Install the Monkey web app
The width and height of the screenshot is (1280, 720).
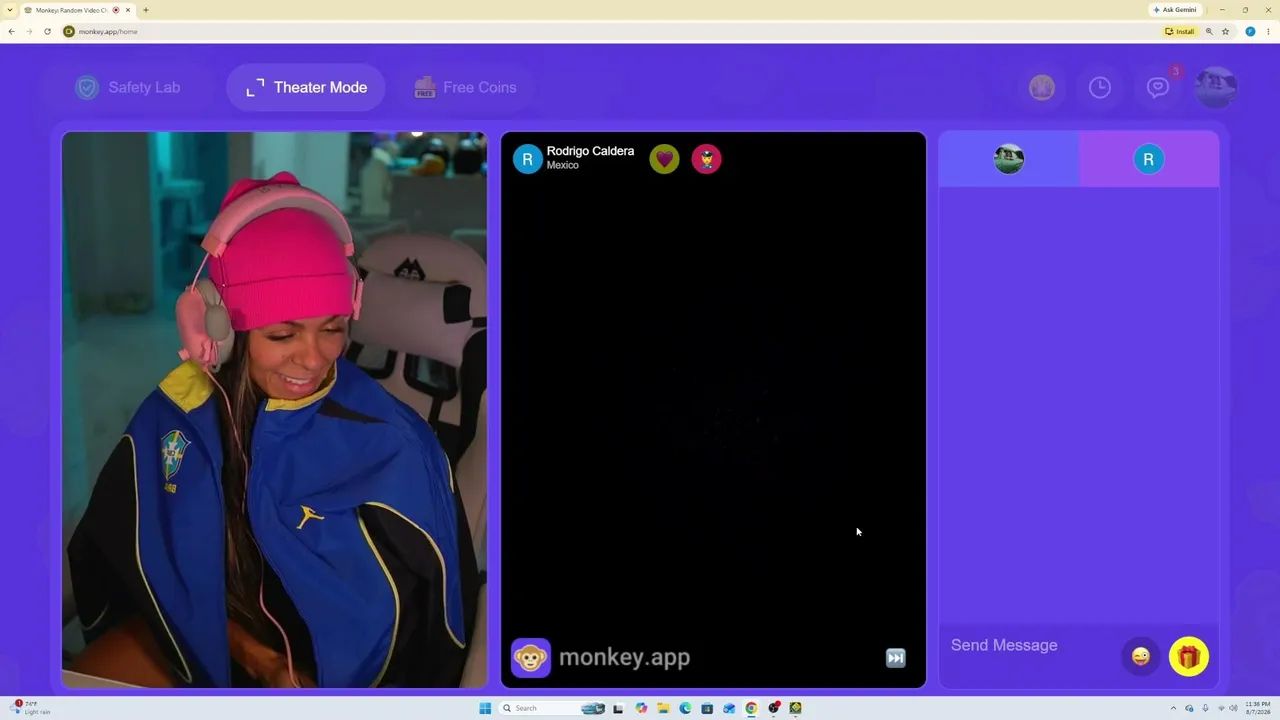click(x=1180, y=31)
